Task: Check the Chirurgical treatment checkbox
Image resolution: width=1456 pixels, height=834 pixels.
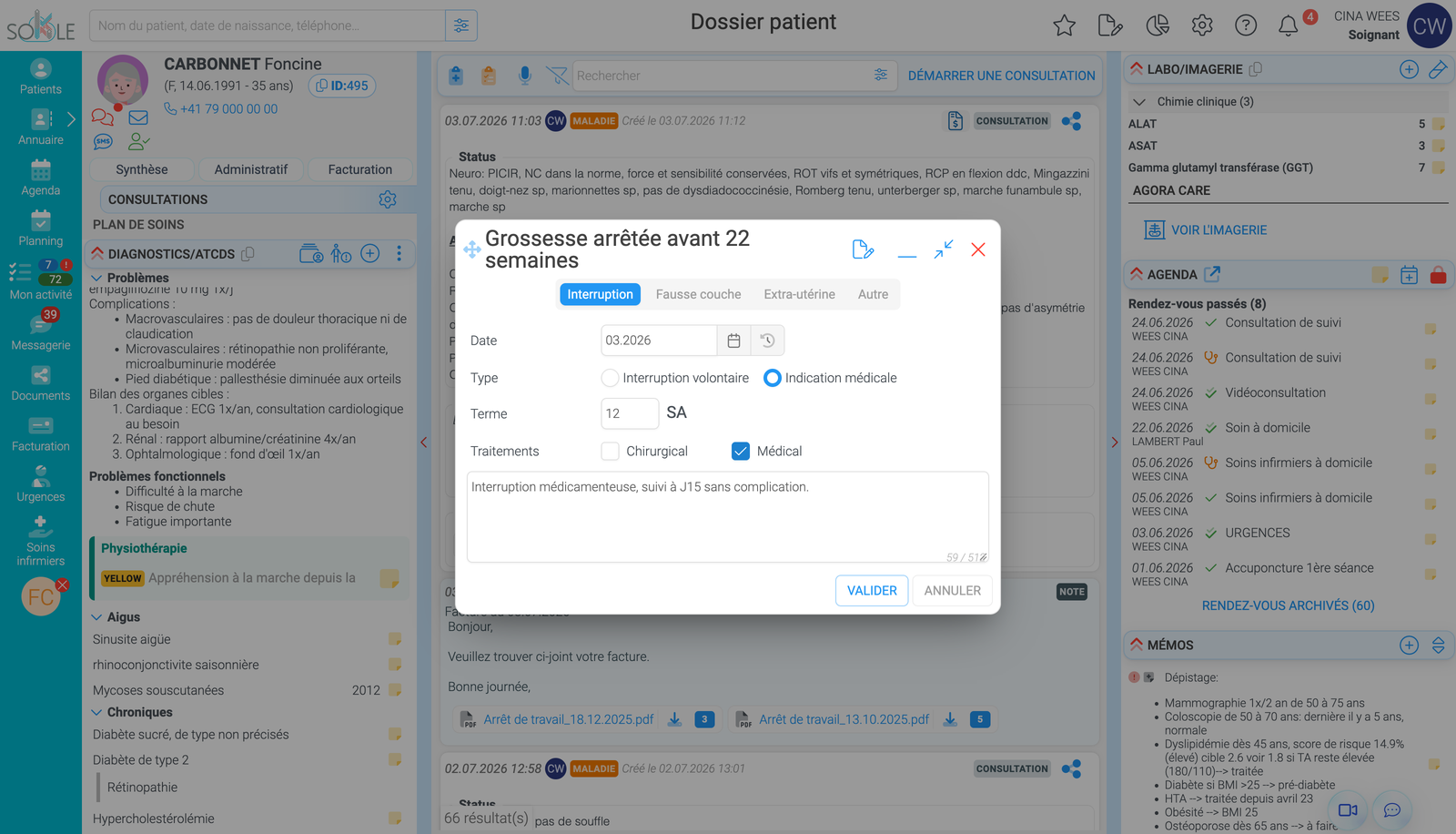Action: coord(610,451)
